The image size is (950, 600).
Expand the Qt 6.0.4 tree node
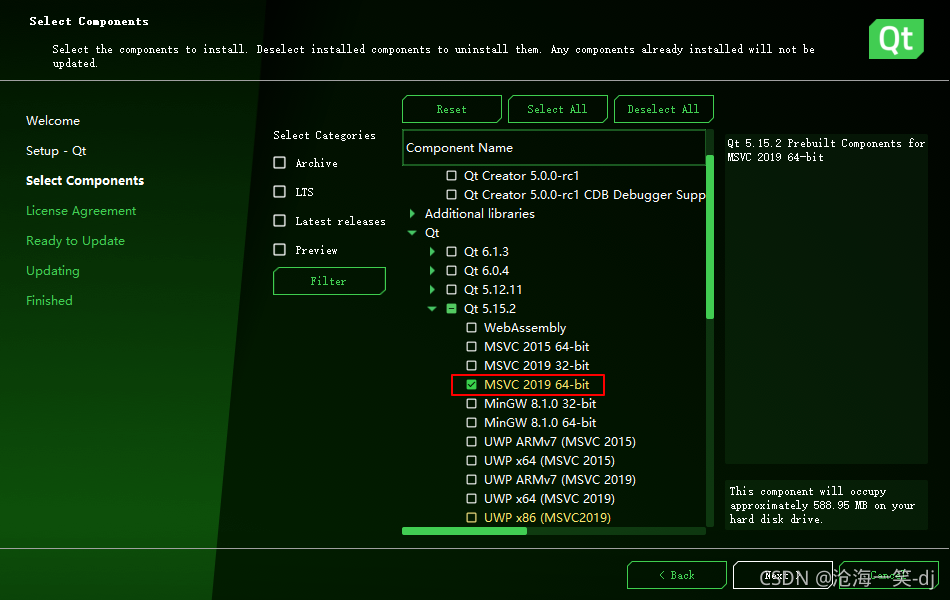tap(432, 270)
